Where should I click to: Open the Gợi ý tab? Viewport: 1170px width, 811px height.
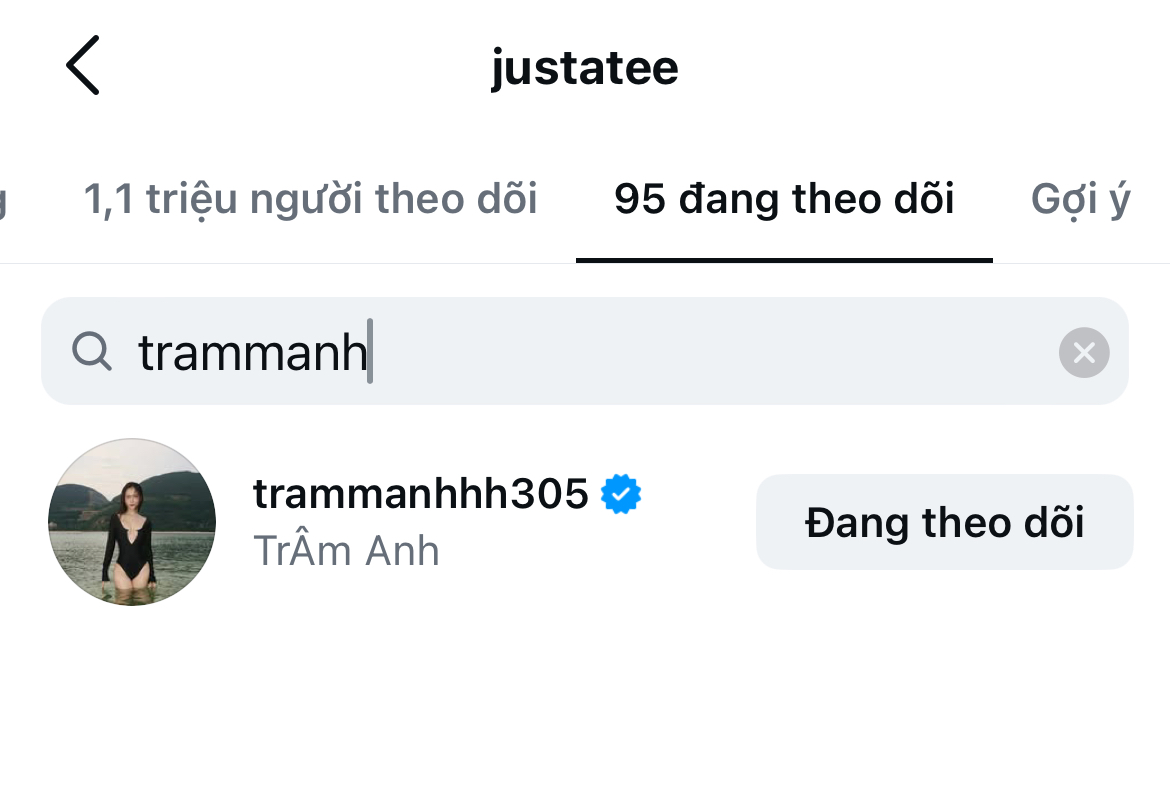tap(1080, 200)
